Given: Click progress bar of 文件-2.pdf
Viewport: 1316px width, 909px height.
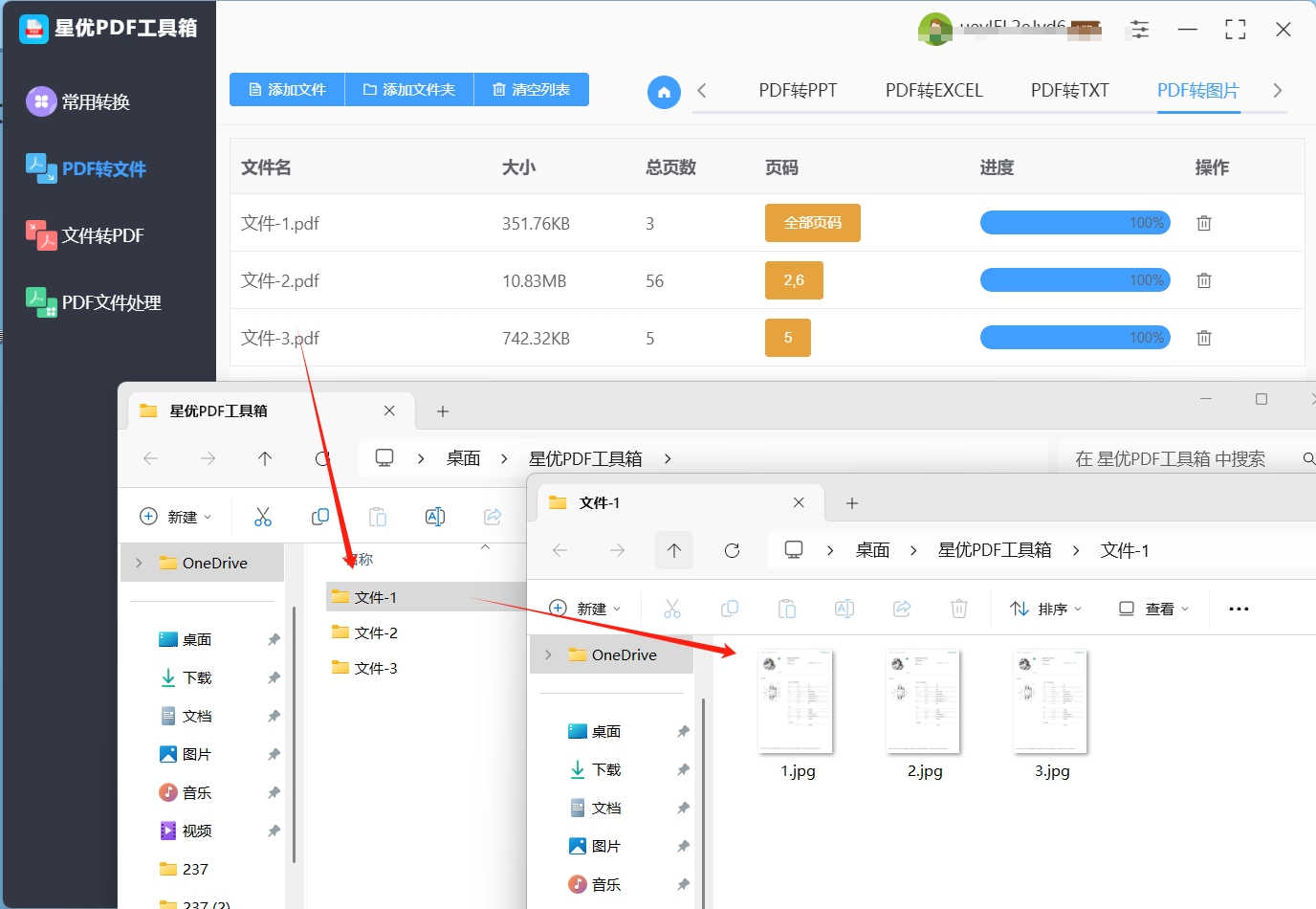Looking at the screenshot, I should pyautogui.click(x=1075, y=280).
